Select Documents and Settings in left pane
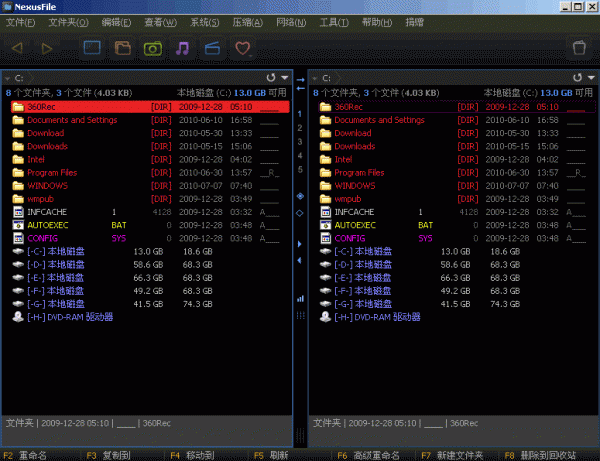 pyautogui.click(x=150, y=120)
